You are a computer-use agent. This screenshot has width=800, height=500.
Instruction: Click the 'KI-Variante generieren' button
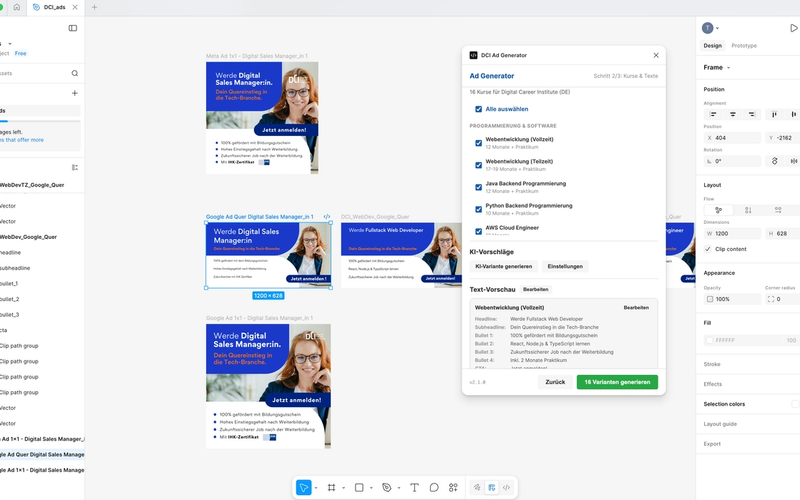pyautogui.click(x=504, y=266)
